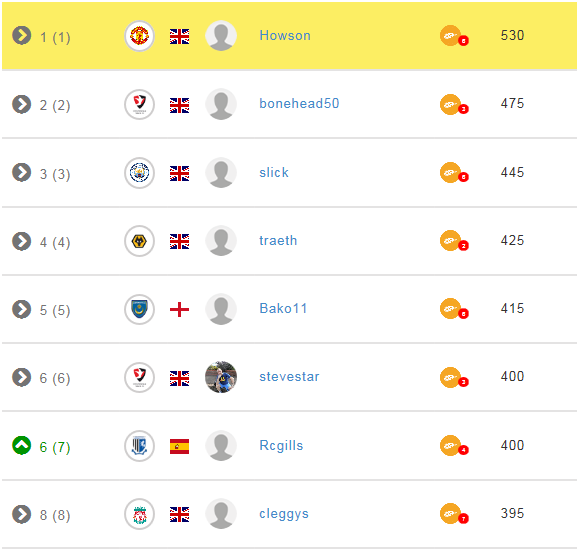The image size is (577, 552).
Task: Click the orange prediction badge next to 530 points
Action: [x=454, y=36]
